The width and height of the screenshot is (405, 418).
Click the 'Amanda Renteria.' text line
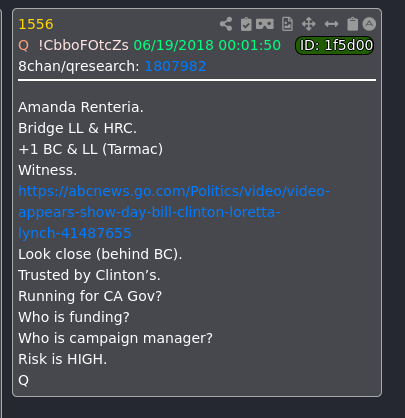point(81,107)
